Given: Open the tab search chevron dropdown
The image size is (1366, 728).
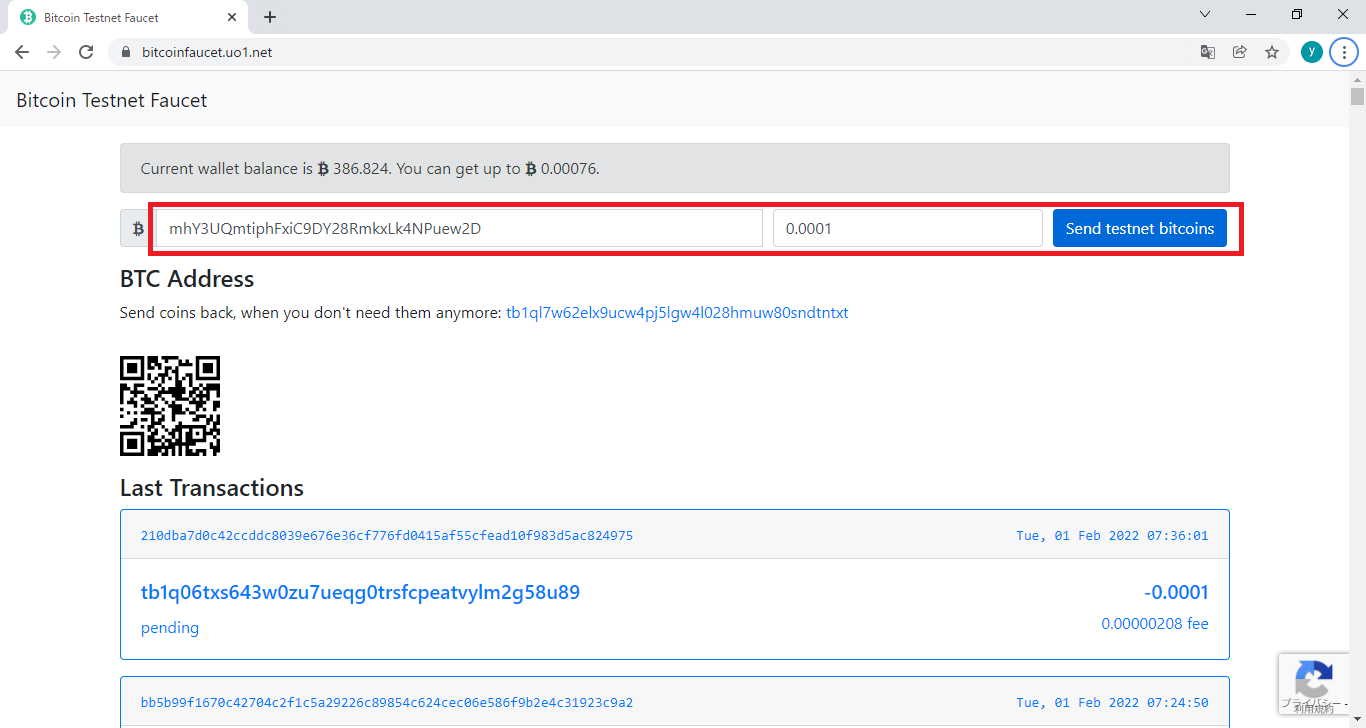Looking at the screenshot, I should point(1204,14).
